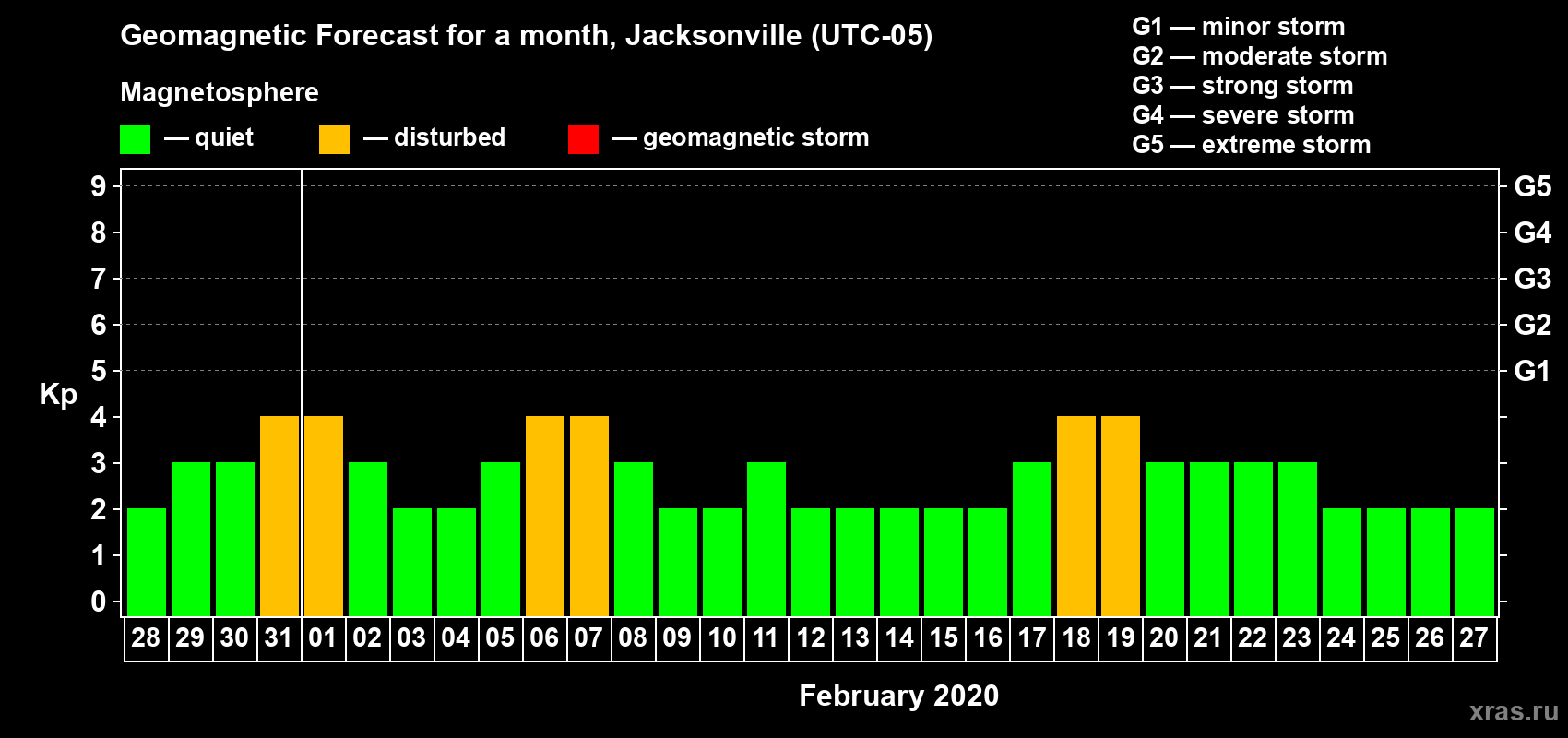Click the 'G2 — moderate storm' legend line

1260,56
